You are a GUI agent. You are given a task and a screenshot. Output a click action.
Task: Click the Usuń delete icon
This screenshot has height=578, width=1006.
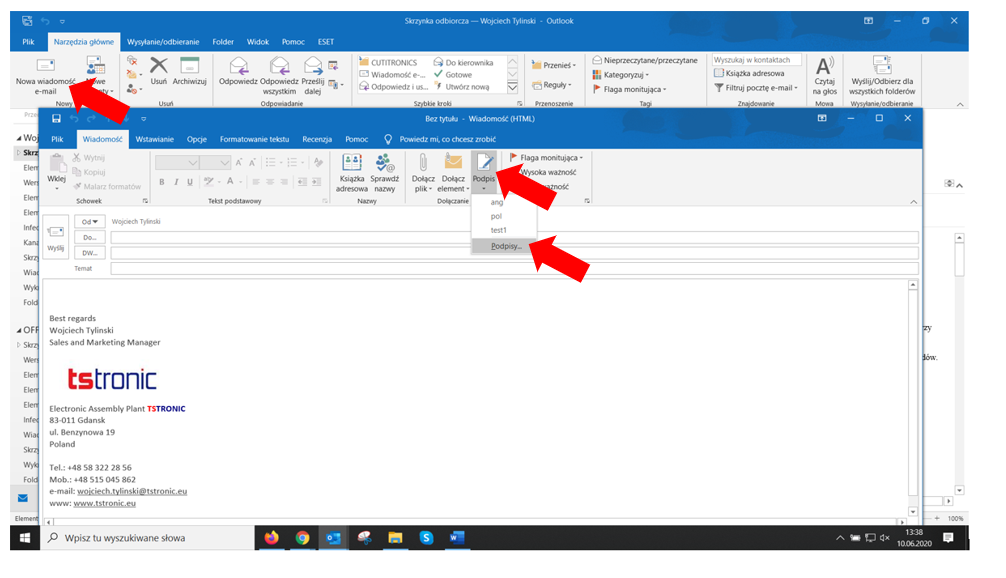158,70
